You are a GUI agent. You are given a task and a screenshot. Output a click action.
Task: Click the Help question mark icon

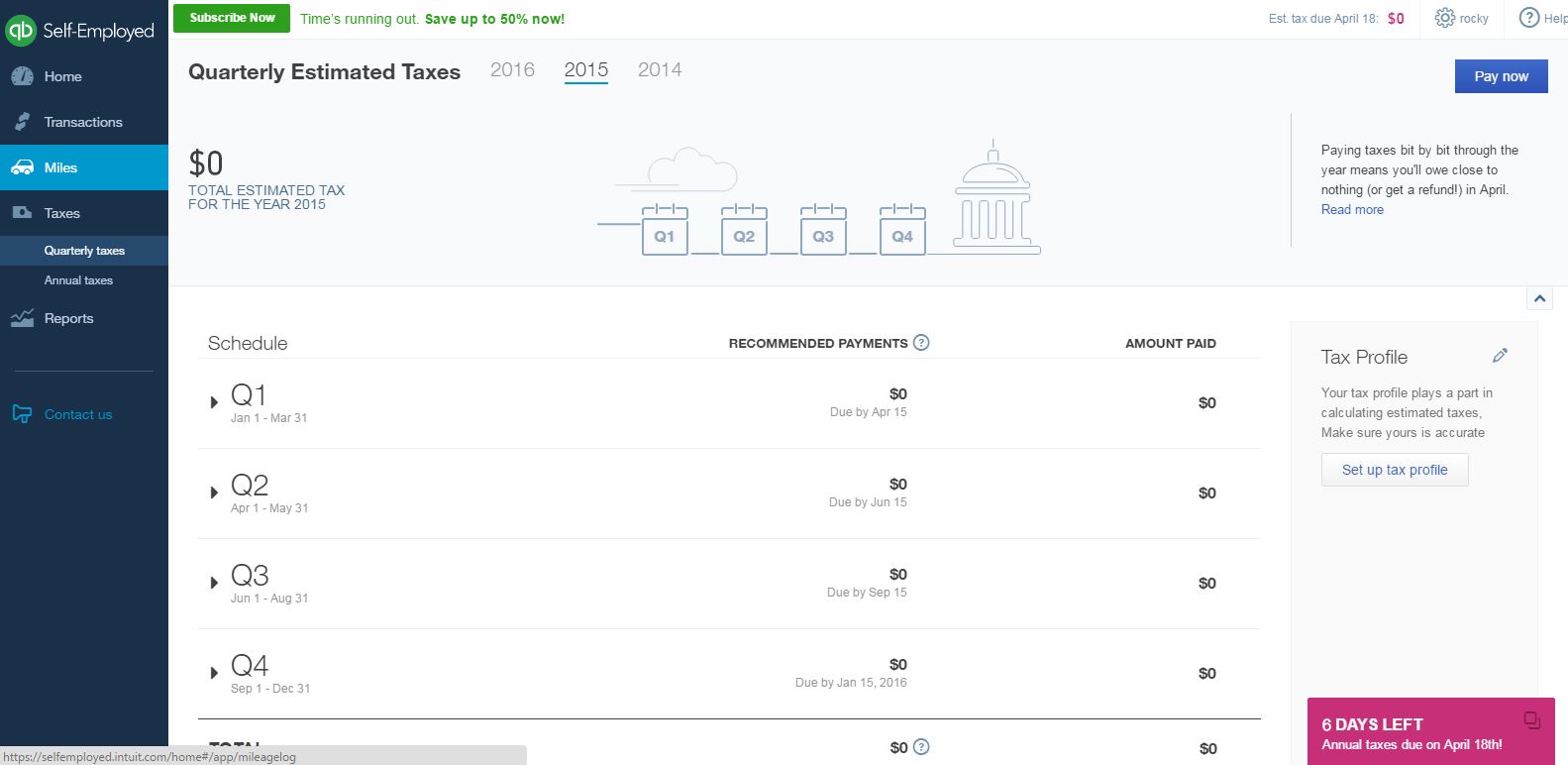[1529, 18]
